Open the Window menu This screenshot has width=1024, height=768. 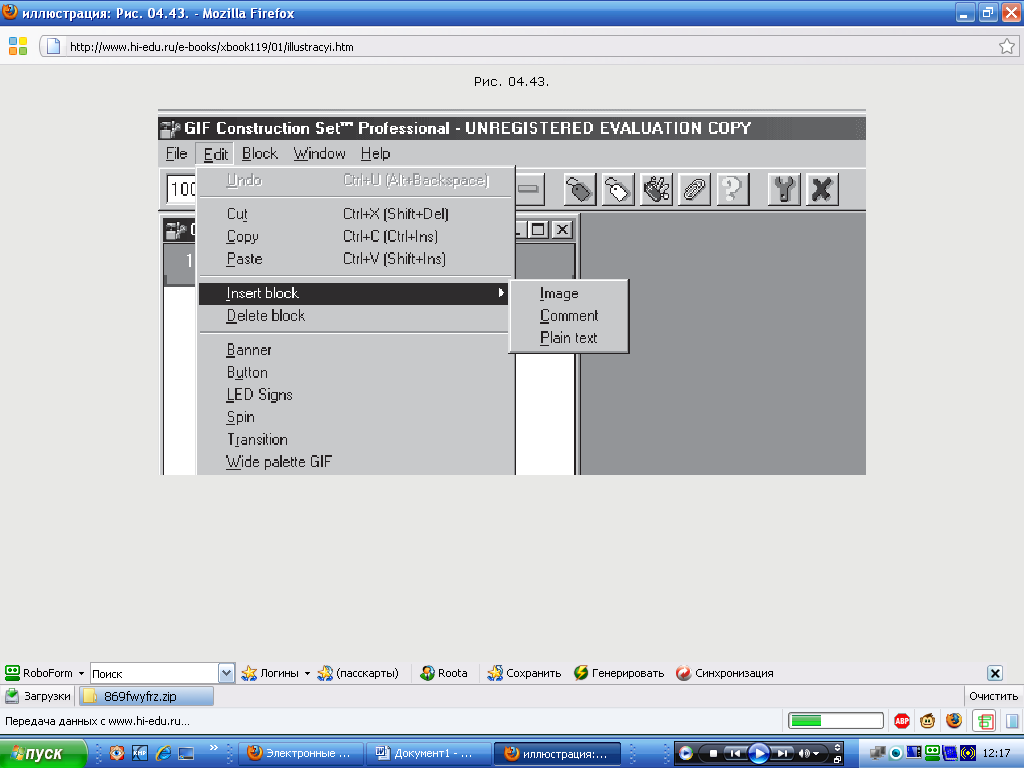(319, 153)
